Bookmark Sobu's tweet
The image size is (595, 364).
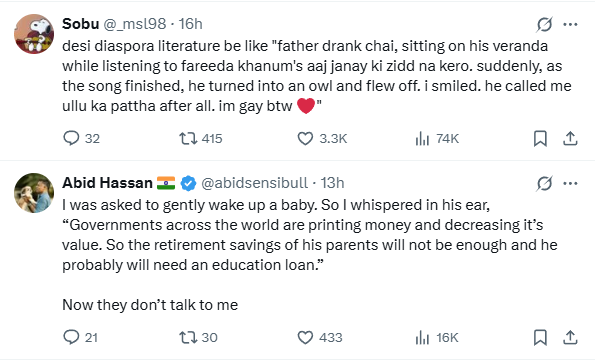click(540, 139)
